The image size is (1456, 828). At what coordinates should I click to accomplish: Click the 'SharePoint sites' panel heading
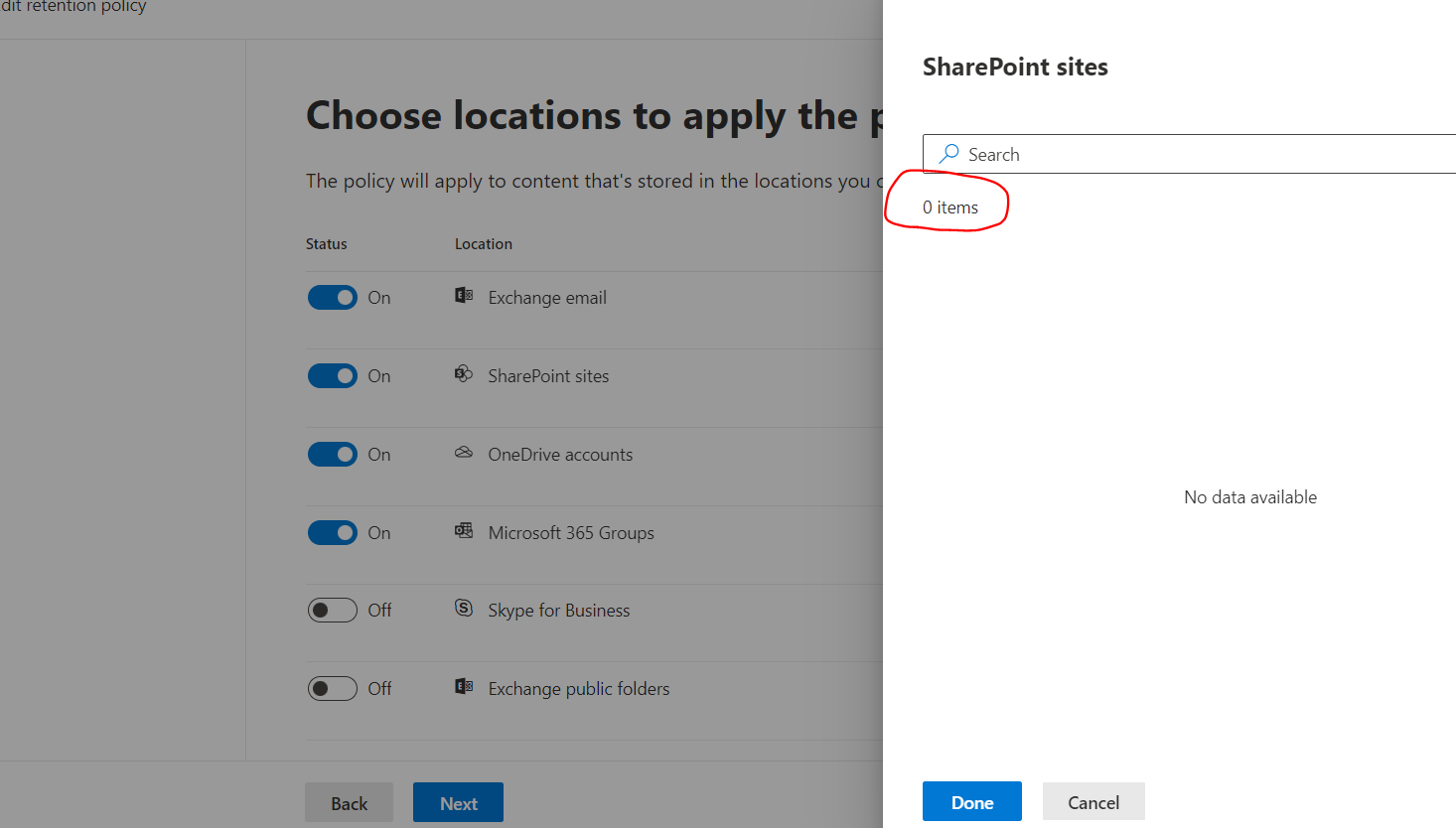click(1015, 67)
